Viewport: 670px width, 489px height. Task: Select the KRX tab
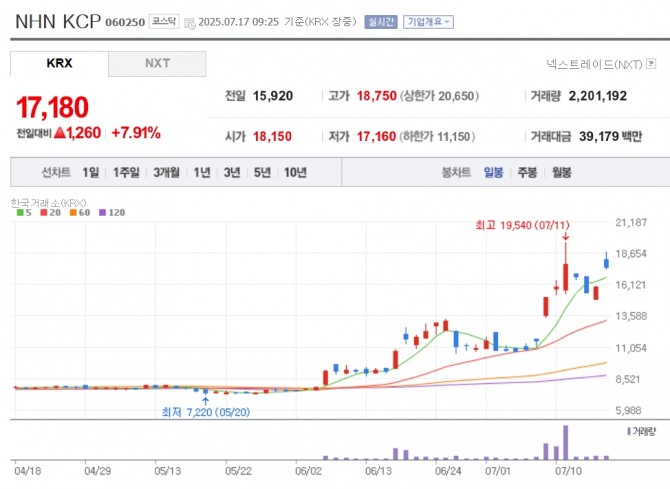pos(59,63)
